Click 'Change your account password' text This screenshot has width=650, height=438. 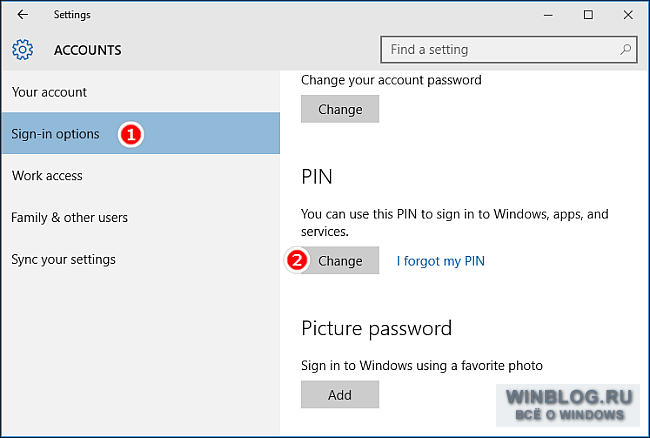391,80
